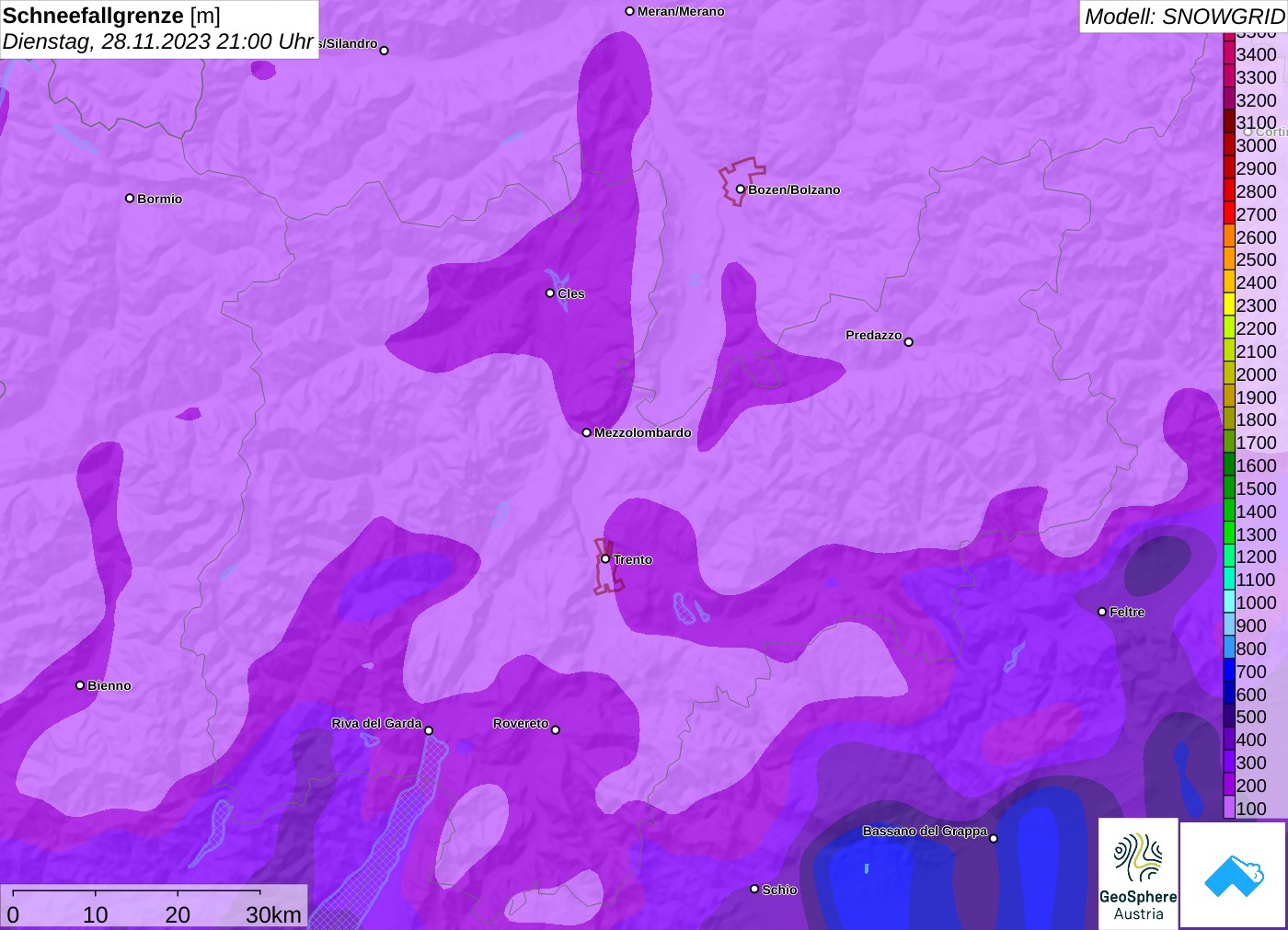Pick the olive 1700 legend swatch

(1229, 442)
